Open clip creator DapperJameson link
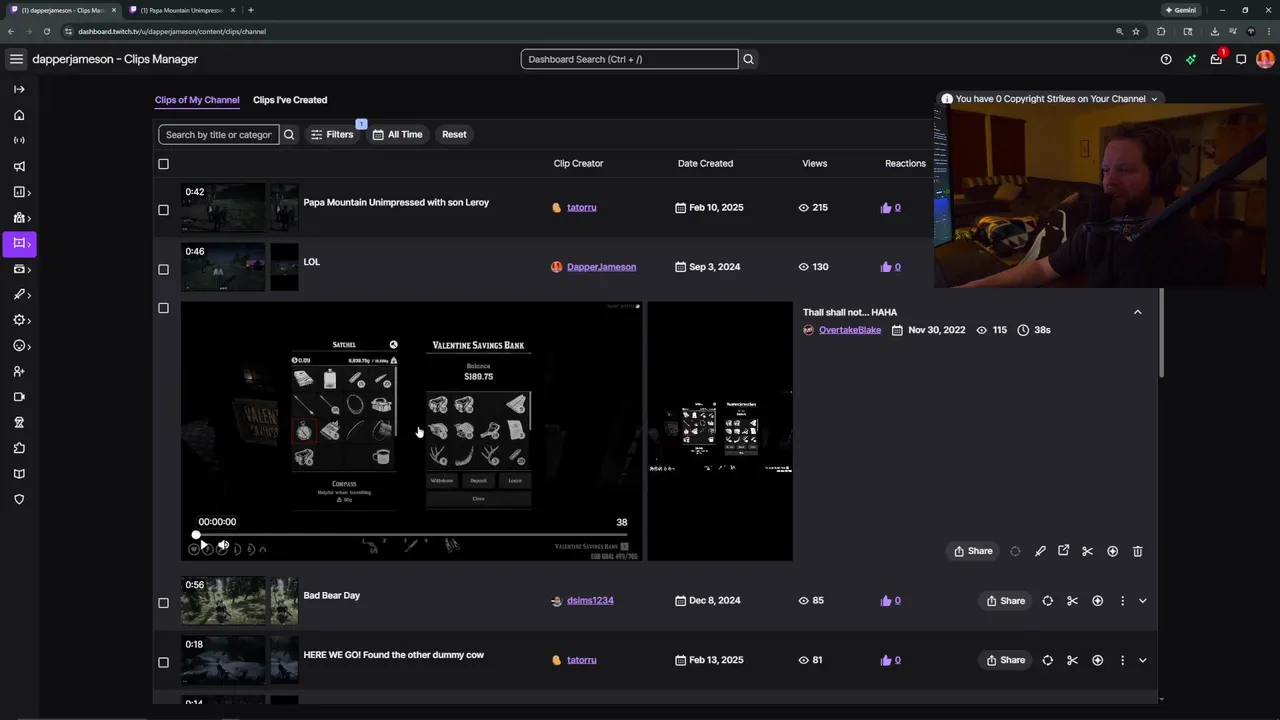This screenshot has height=720, width=1280. coord(601,267)
